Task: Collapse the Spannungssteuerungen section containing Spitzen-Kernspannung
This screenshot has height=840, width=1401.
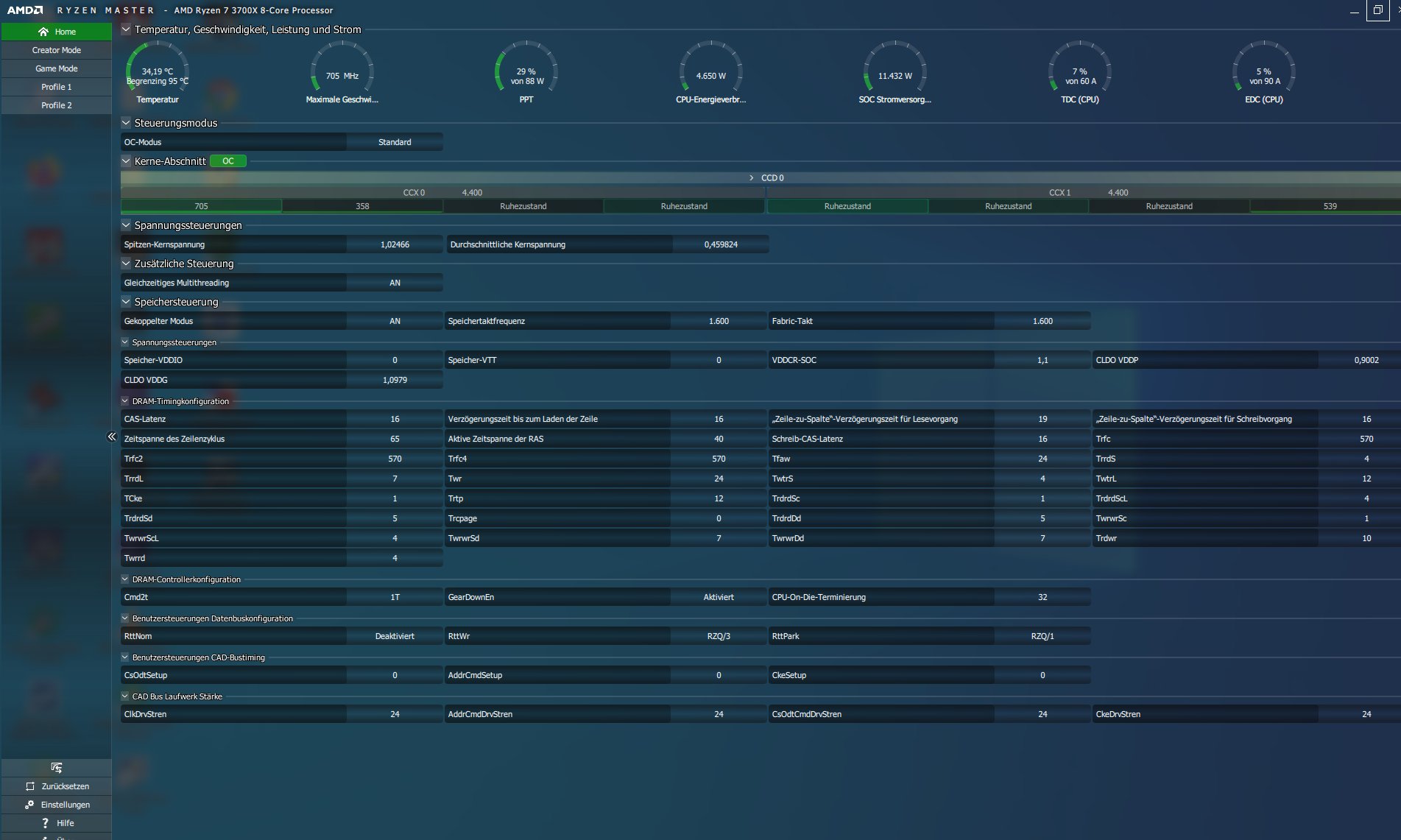Action: click(x=126, y=225)
